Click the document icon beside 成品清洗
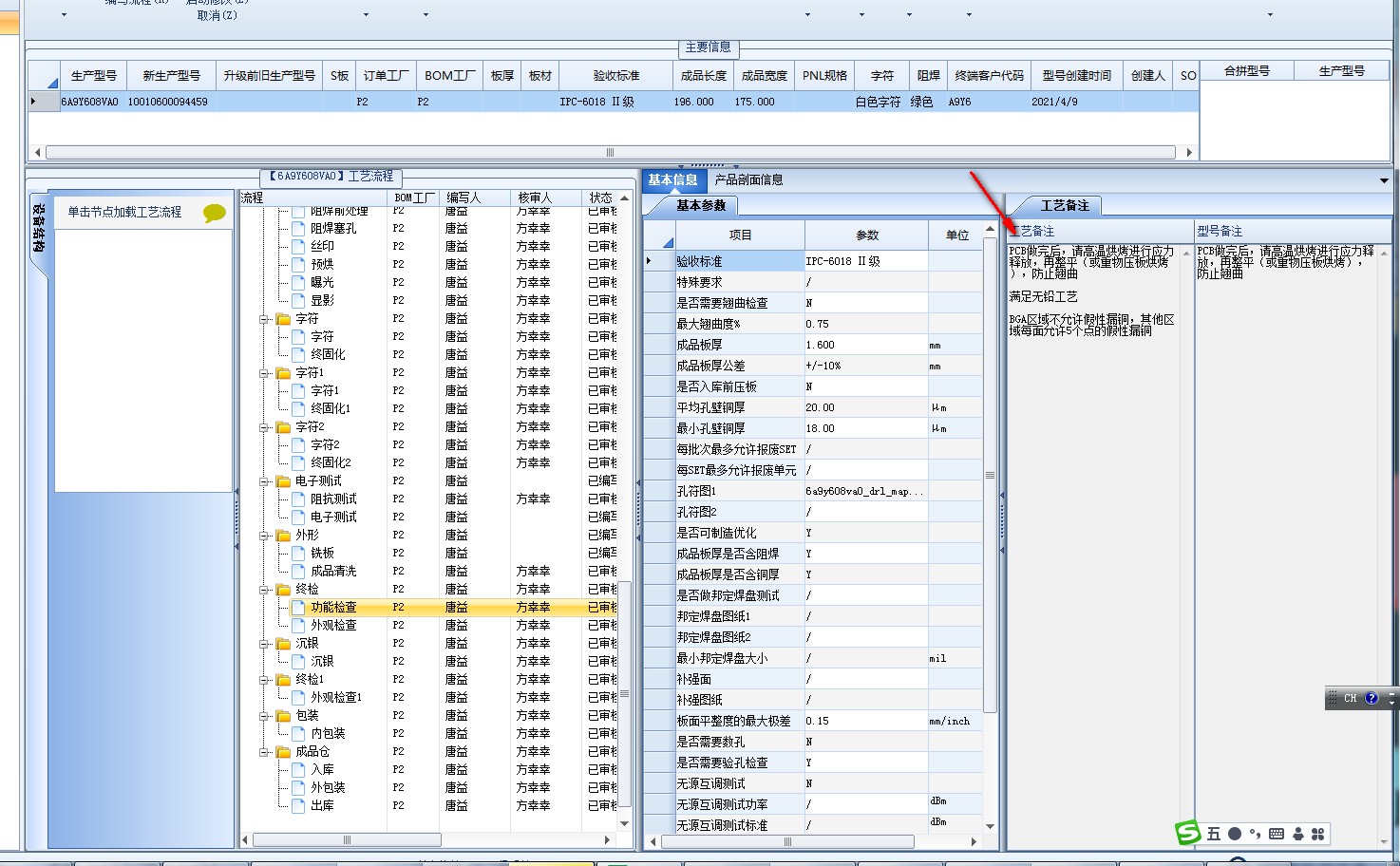Image resolution: width=1400 pixels, height=866 pixels. pyautogui.click(x=298, y=571)
